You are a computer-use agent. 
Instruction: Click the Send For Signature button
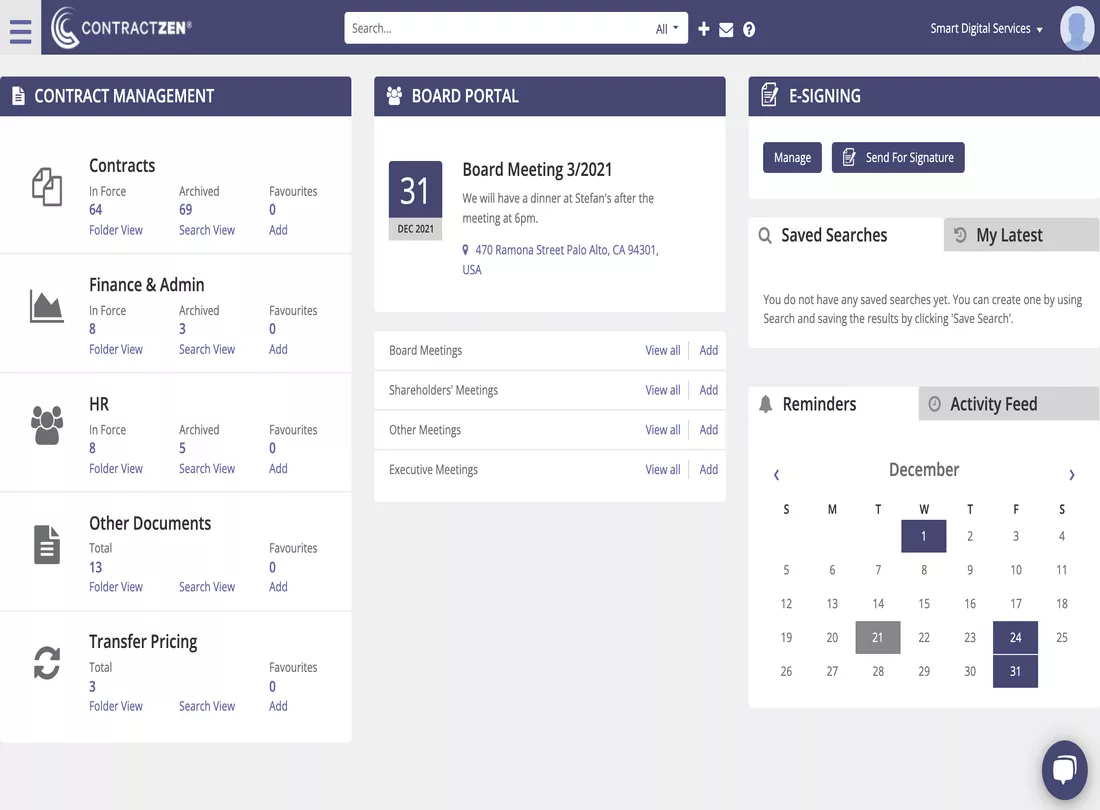(897, 158)
